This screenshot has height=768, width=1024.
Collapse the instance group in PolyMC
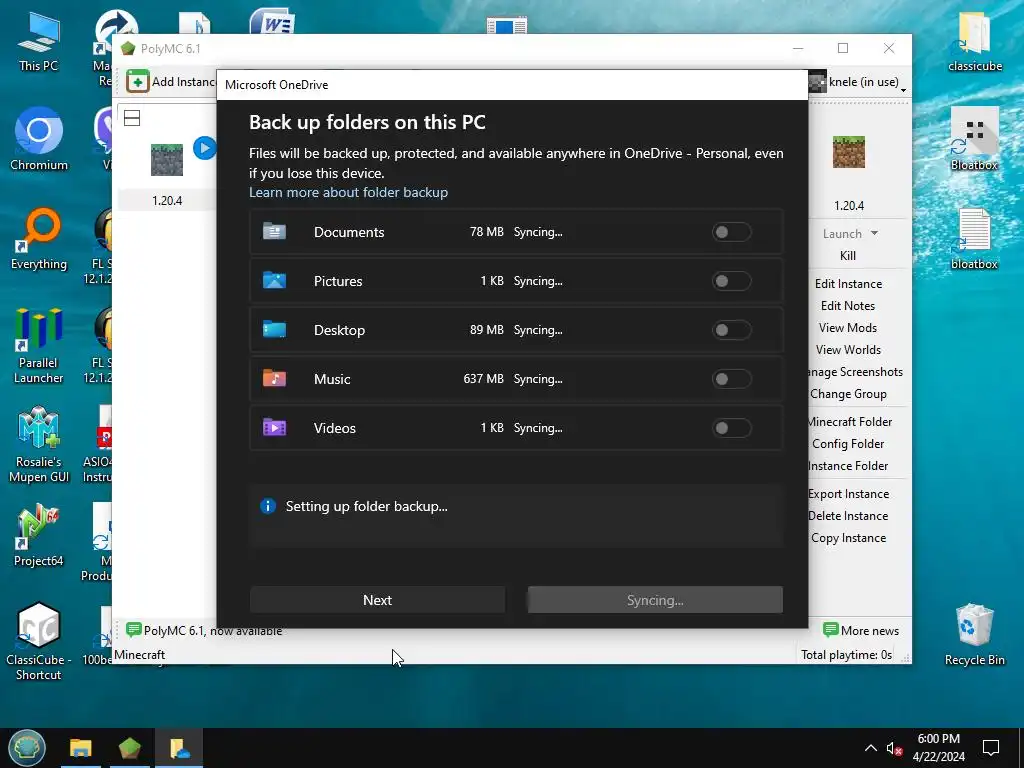(x=132, y=118)
